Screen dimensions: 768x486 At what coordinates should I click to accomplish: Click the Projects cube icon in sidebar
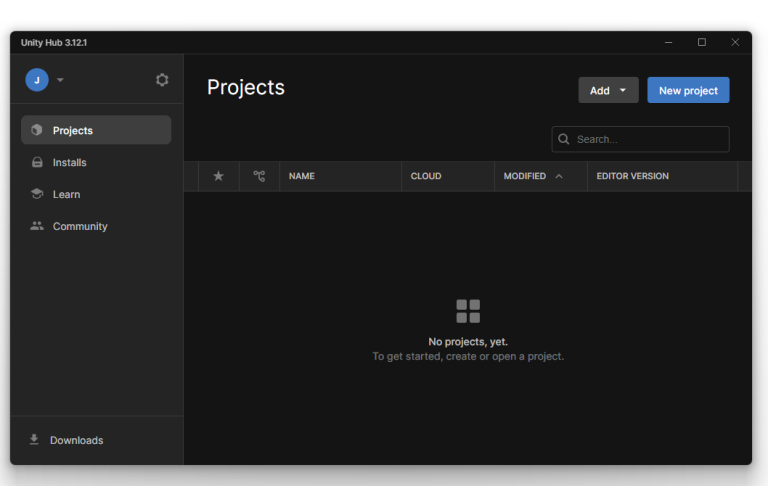(37, 130)
